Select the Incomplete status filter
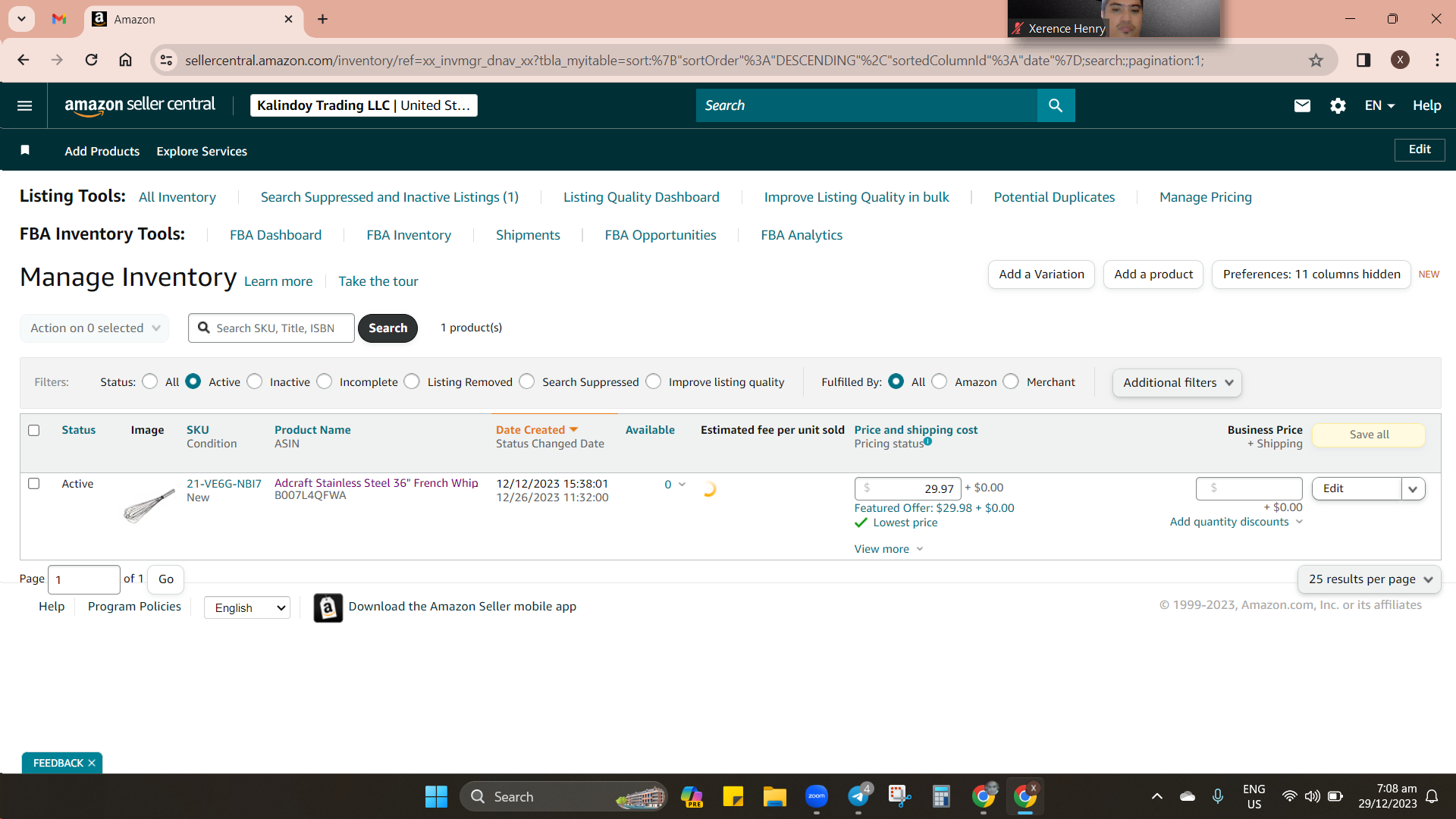 (325, 381)
